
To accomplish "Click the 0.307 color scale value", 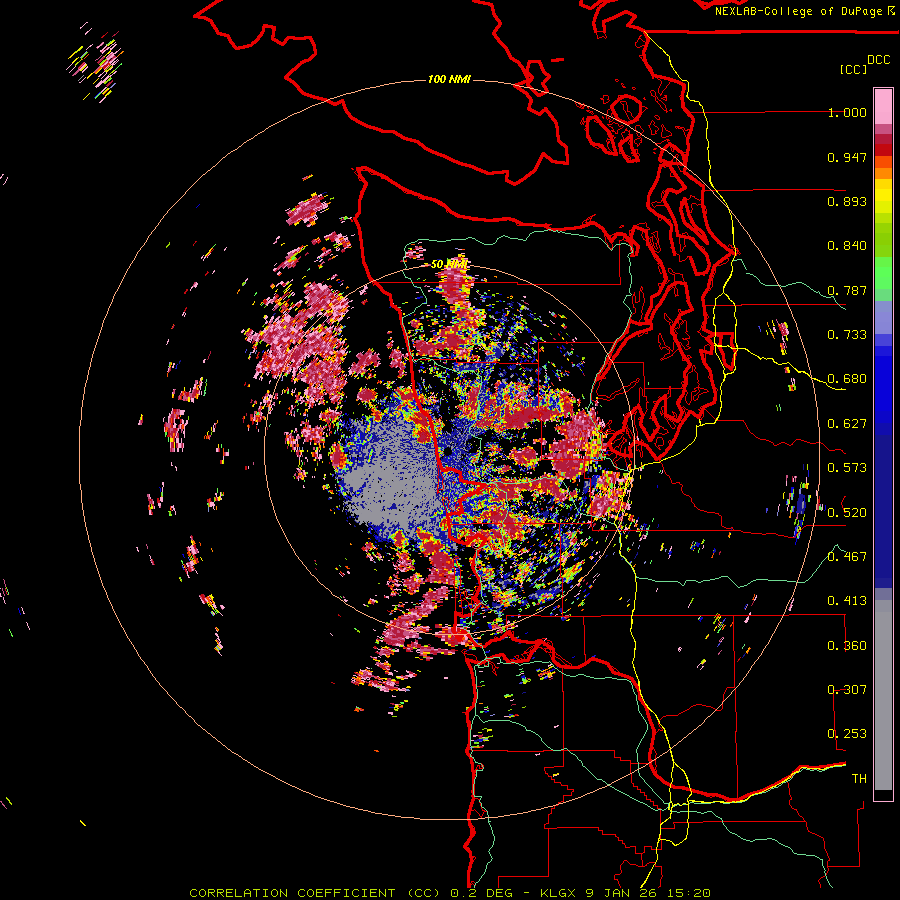I will tap(847, 689).
